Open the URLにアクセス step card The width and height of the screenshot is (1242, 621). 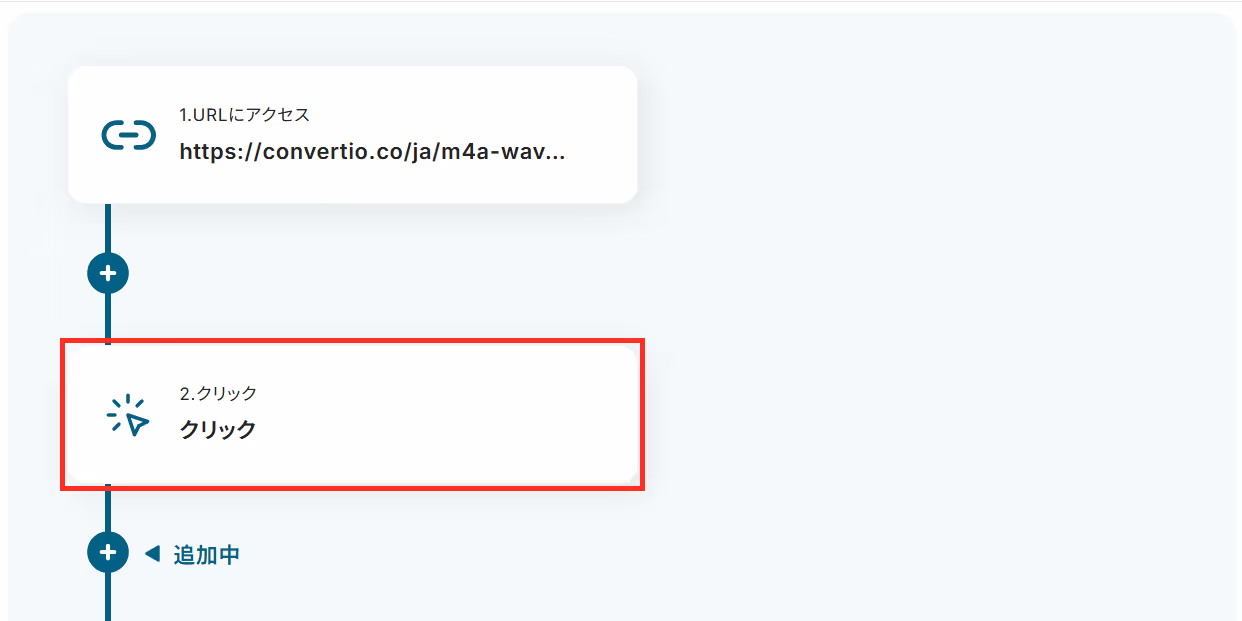click(x=352, y=134)
